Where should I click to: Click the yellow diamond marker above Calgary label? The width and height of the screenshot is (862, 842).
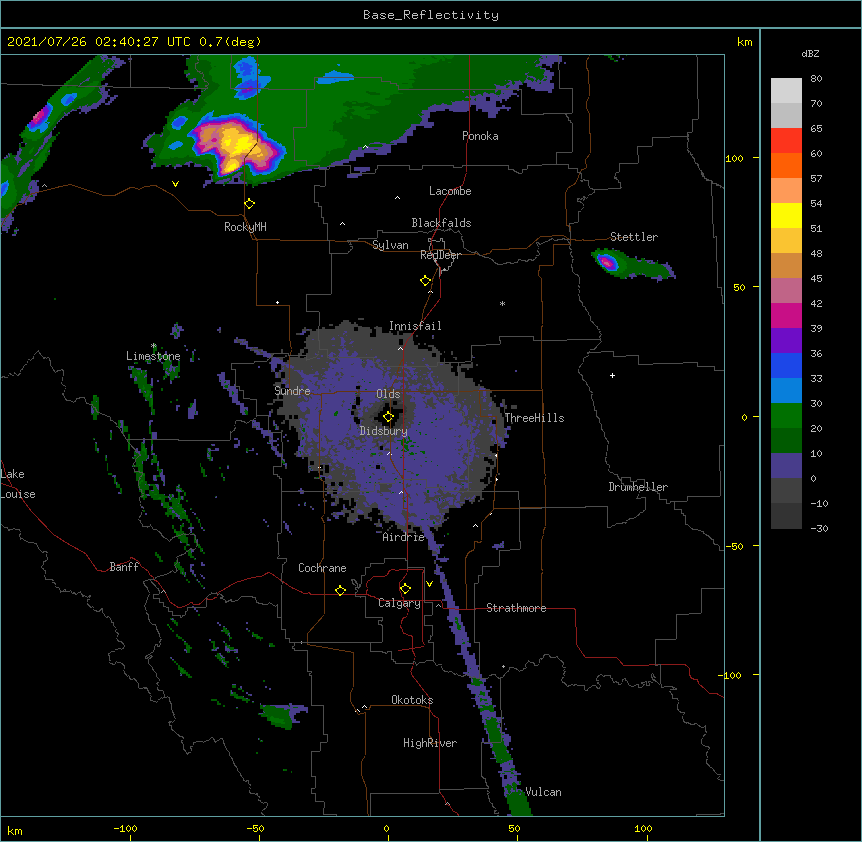(x=405, y=589)
